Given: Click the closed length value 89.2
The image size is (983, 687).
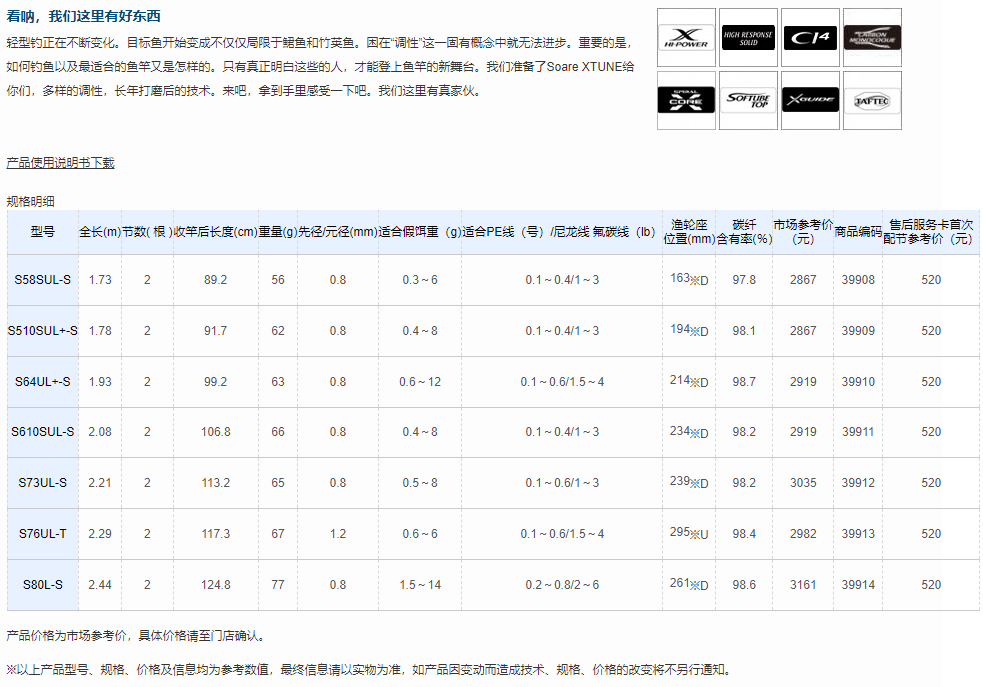Looking at the screenshot, I should [x=216, y=280].
